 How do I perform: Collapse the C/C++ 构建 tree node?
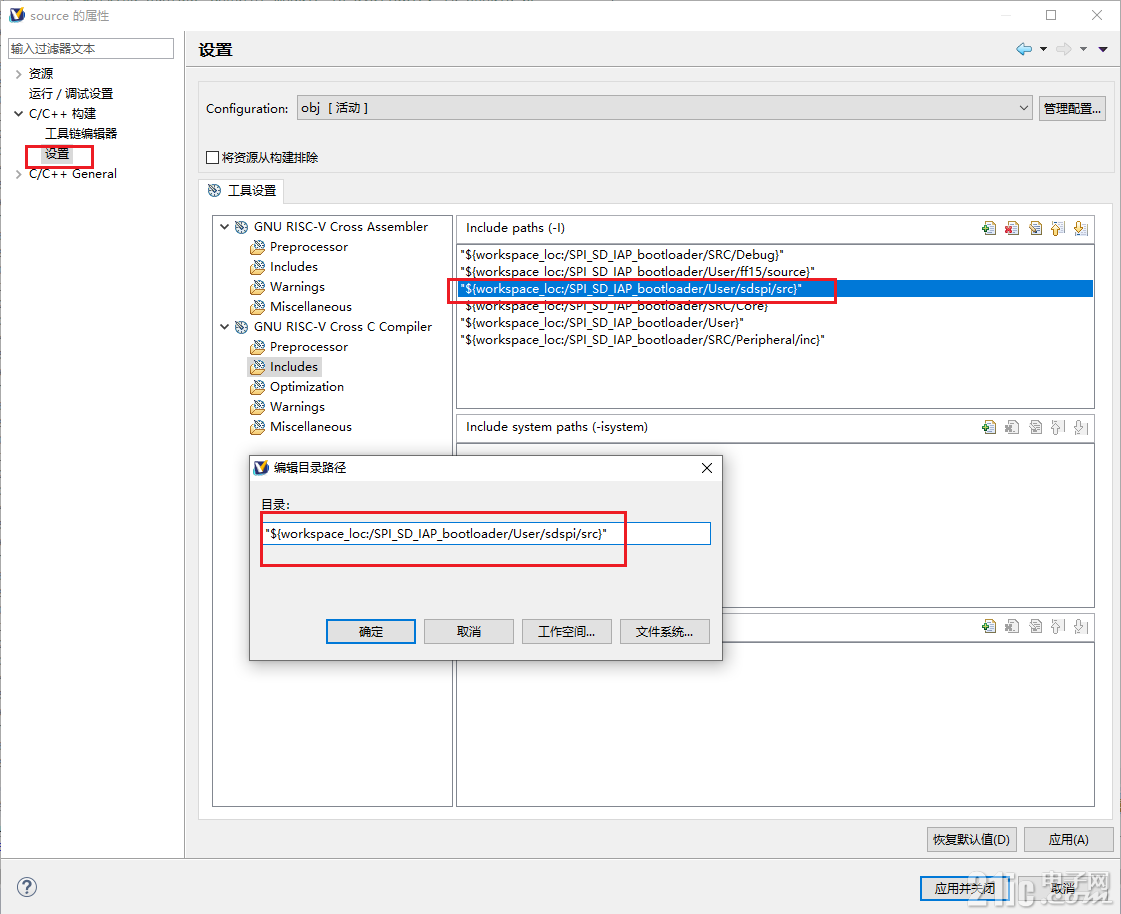click(19, 114)
